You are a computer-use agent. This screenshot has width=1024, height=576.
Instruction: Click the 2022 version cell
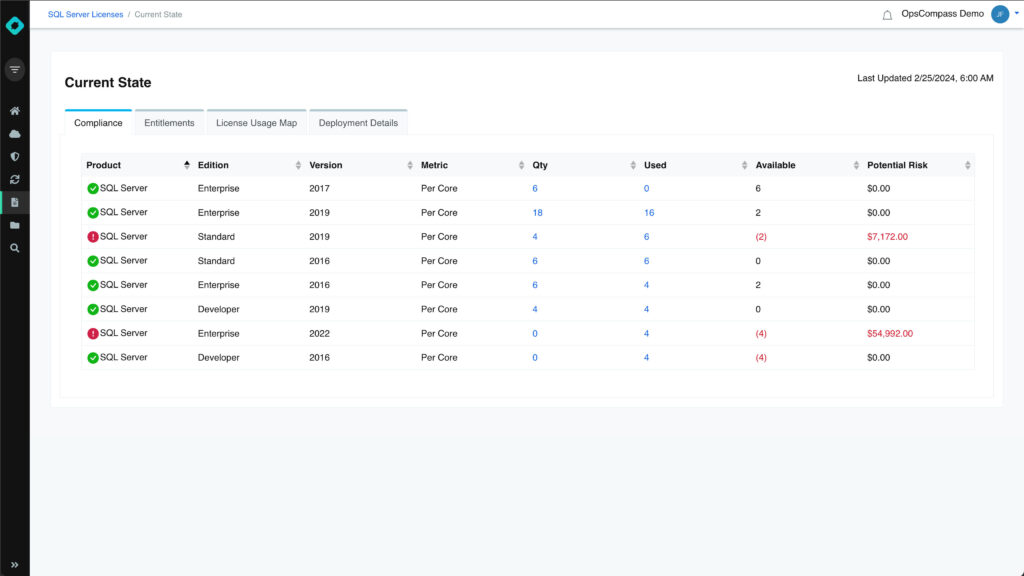coord(319,334)
